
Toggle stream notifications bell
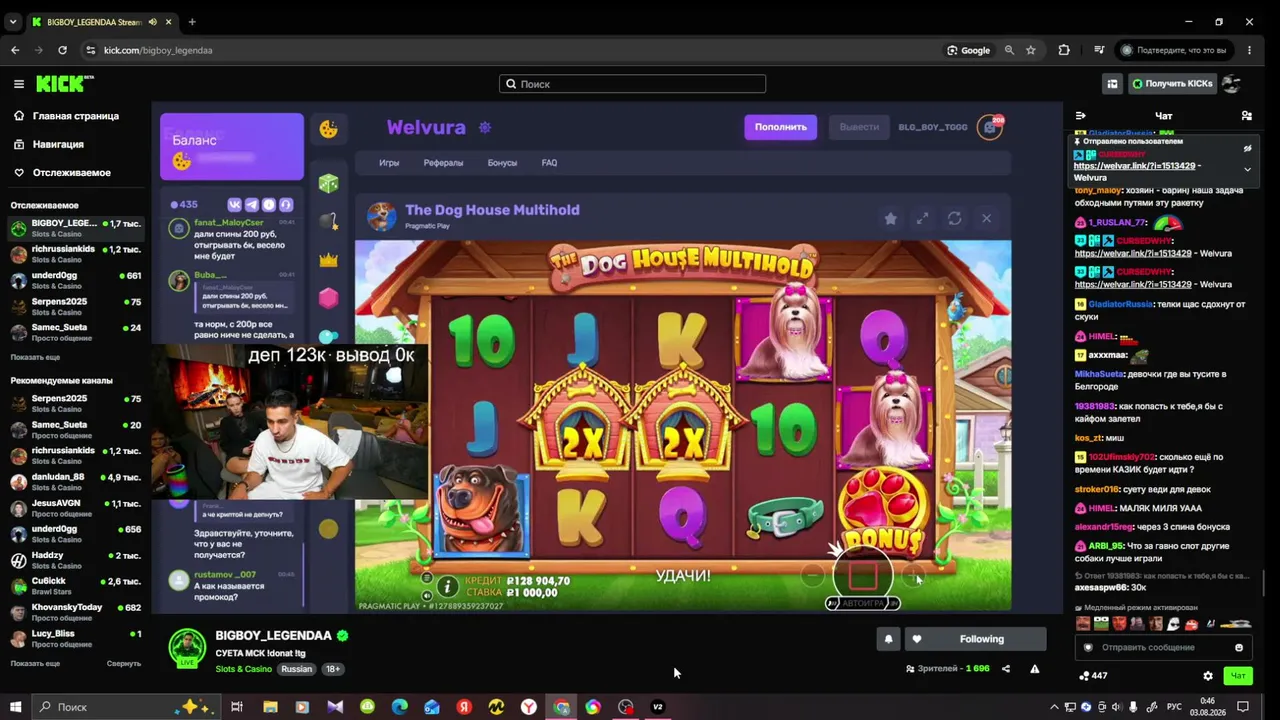coord(888,639)
